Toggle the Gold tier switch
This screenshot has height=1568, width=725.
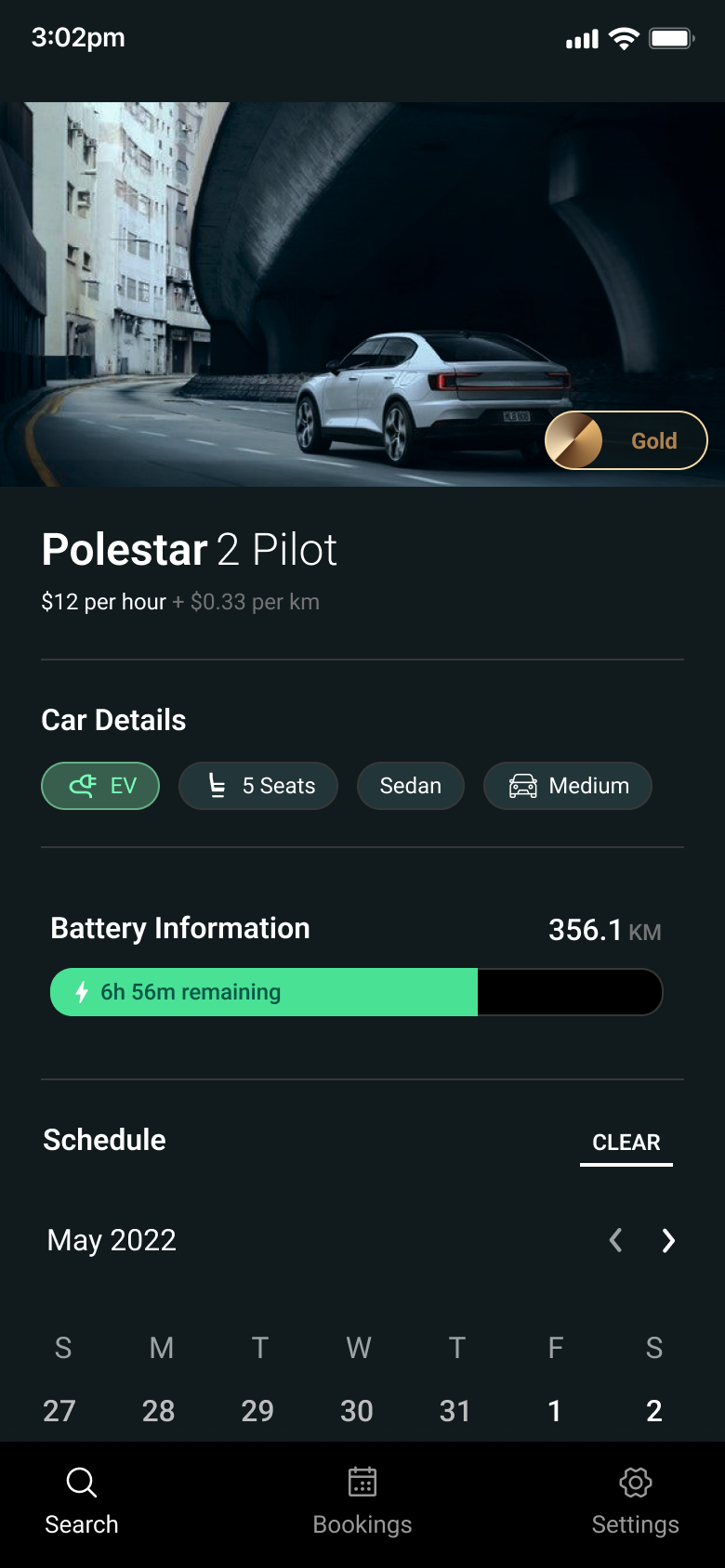coord(626,440)
